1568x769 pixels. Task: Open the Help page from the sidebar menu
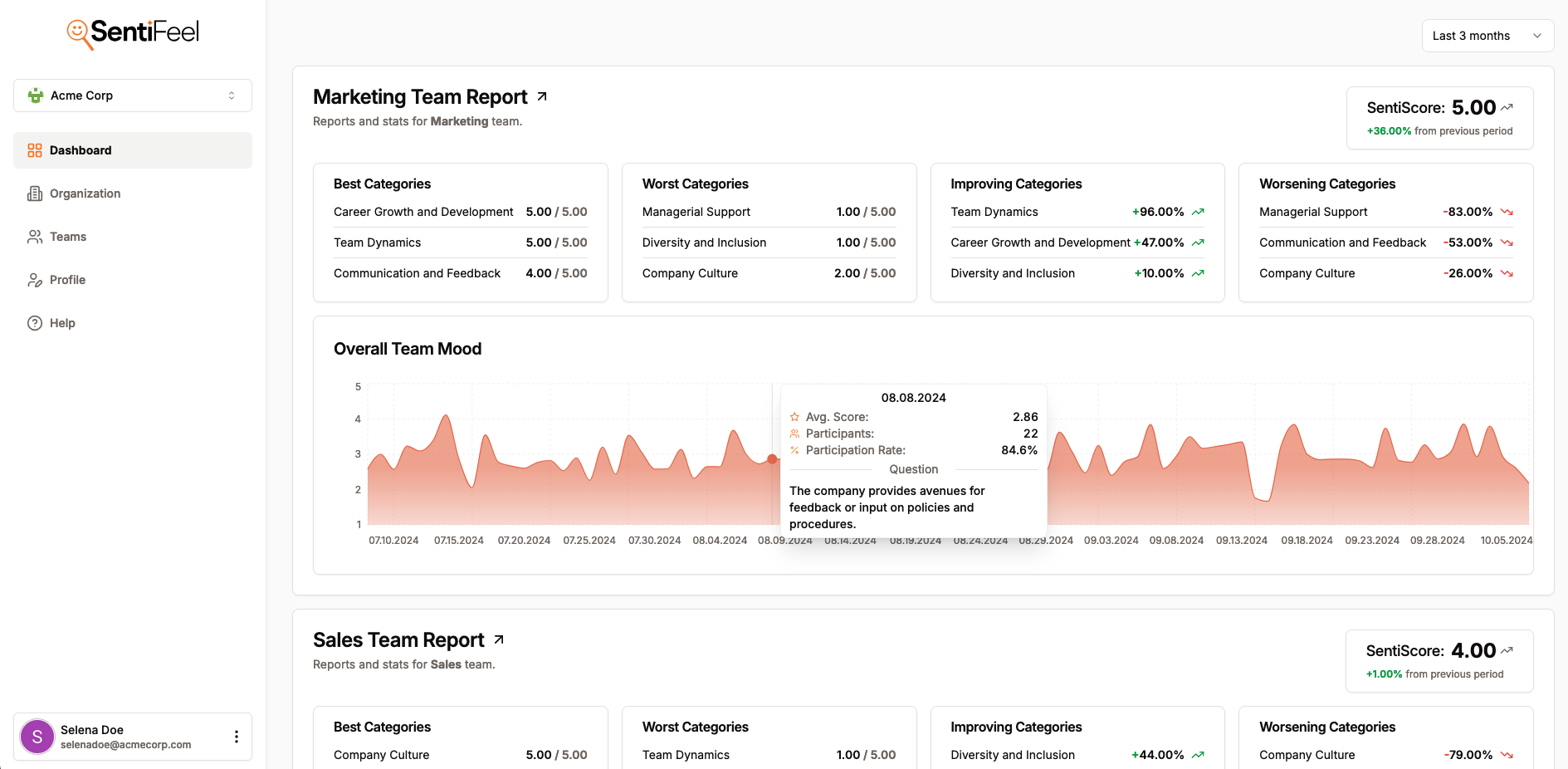[x=61, y=323]
